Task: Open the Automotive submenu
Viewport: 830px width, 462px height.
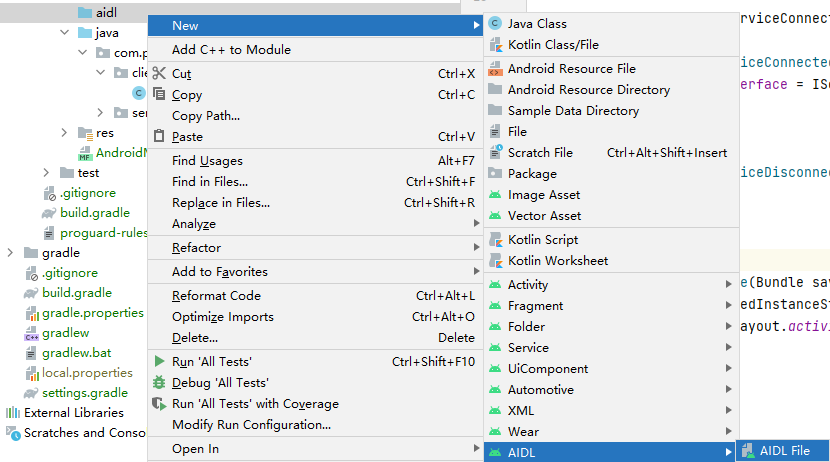Action: point(611,389)
